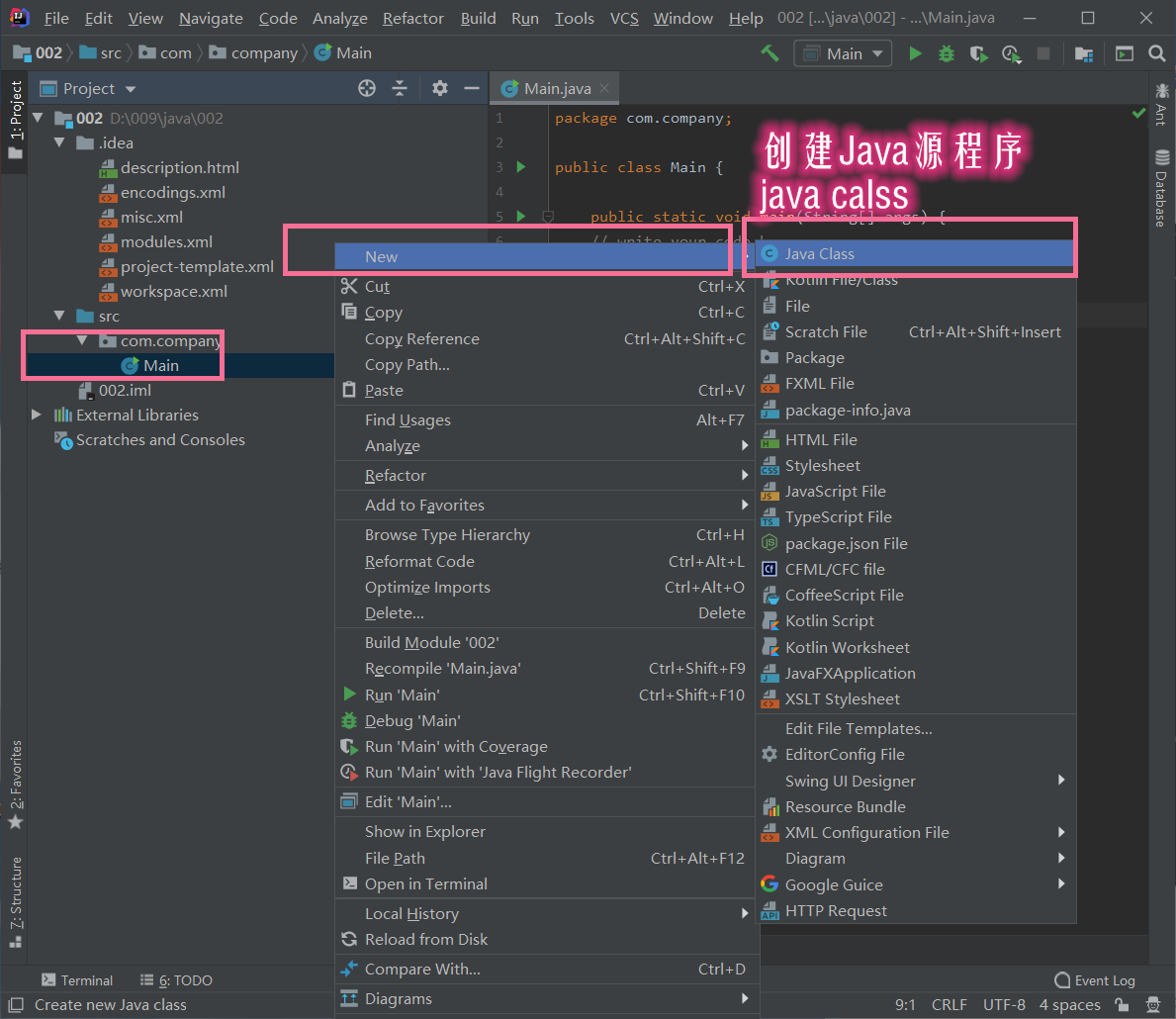The width and height of the screenshot is (1176, 1019).
Task: Click Cut in the context menu
Action: tap(544, 286)
